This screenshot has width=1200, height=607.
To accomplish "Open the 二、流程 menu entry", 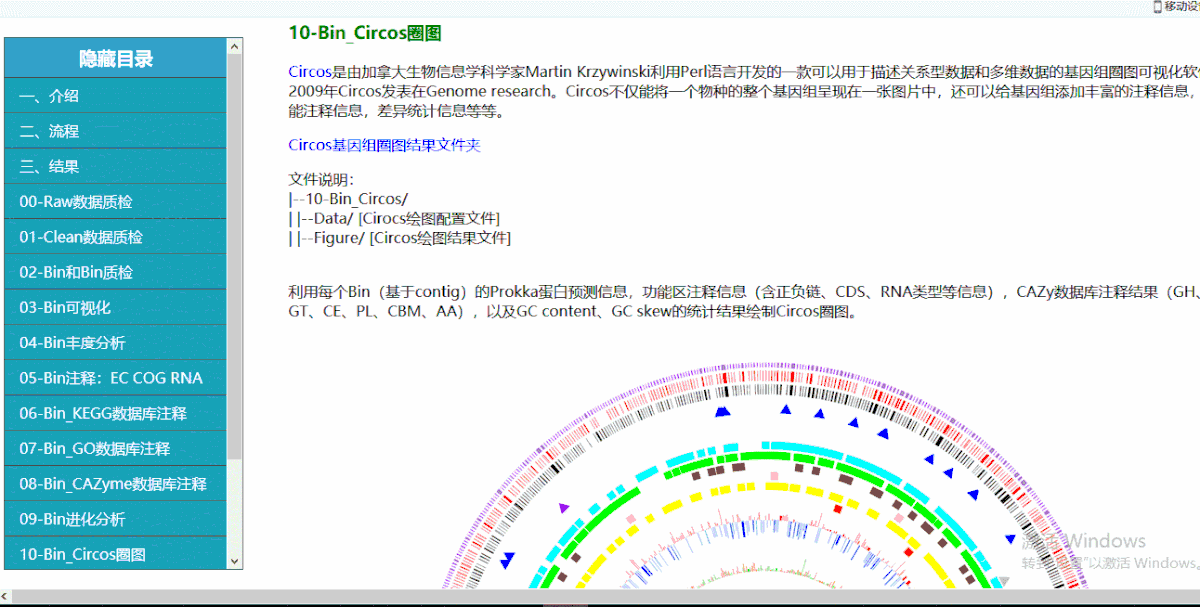I will coord(116,131).
